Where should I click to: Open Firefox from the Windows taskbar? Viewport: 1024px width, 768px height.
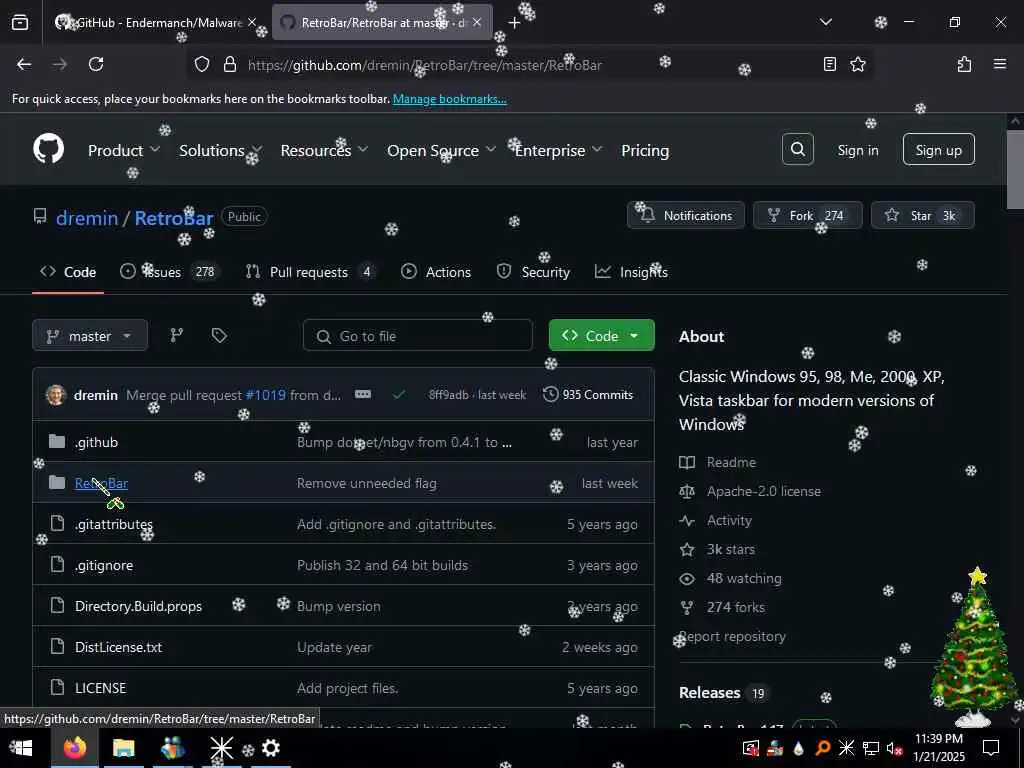click(x=75, y=748)
